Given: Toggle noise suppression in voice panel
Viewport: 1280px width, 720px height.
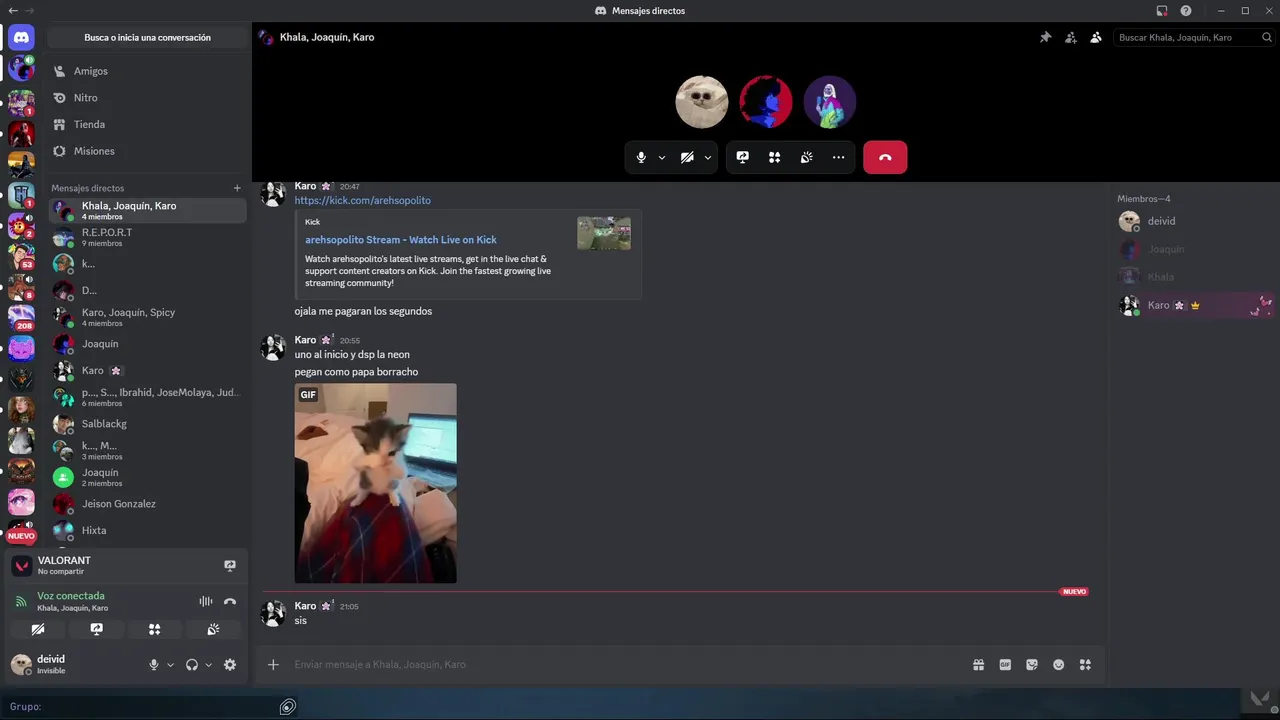Looking at the screenshot, I should point(206,601).
